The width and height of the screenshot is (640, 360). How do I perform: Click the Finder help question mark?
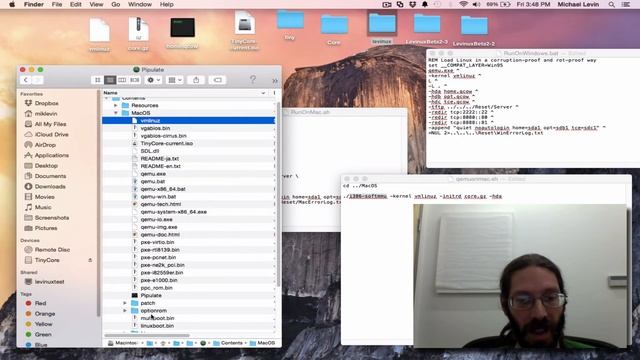[x=253, y=79]
